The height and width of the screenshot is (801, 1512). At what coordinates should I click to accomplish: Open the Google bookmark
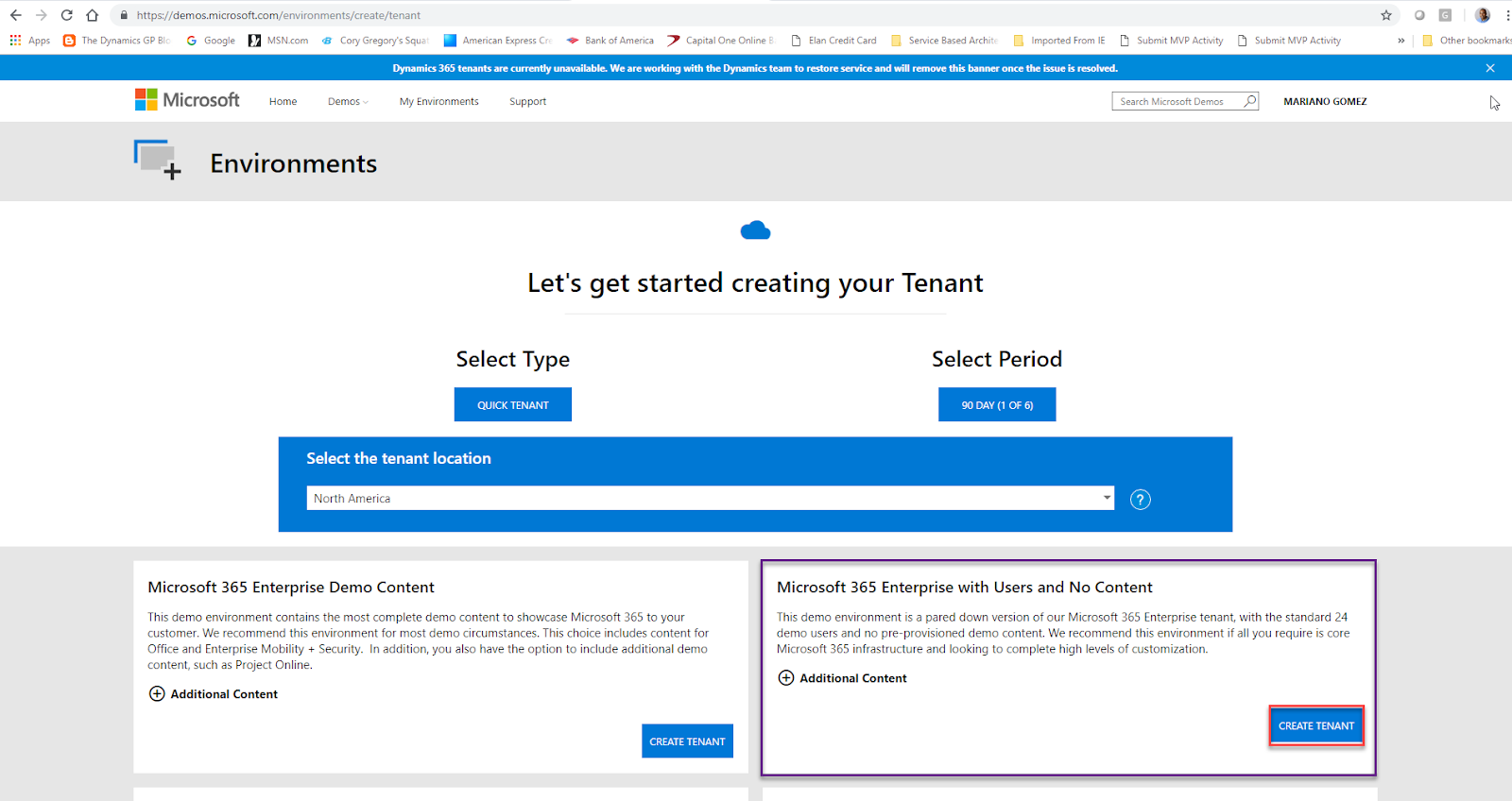coord(211,41)
